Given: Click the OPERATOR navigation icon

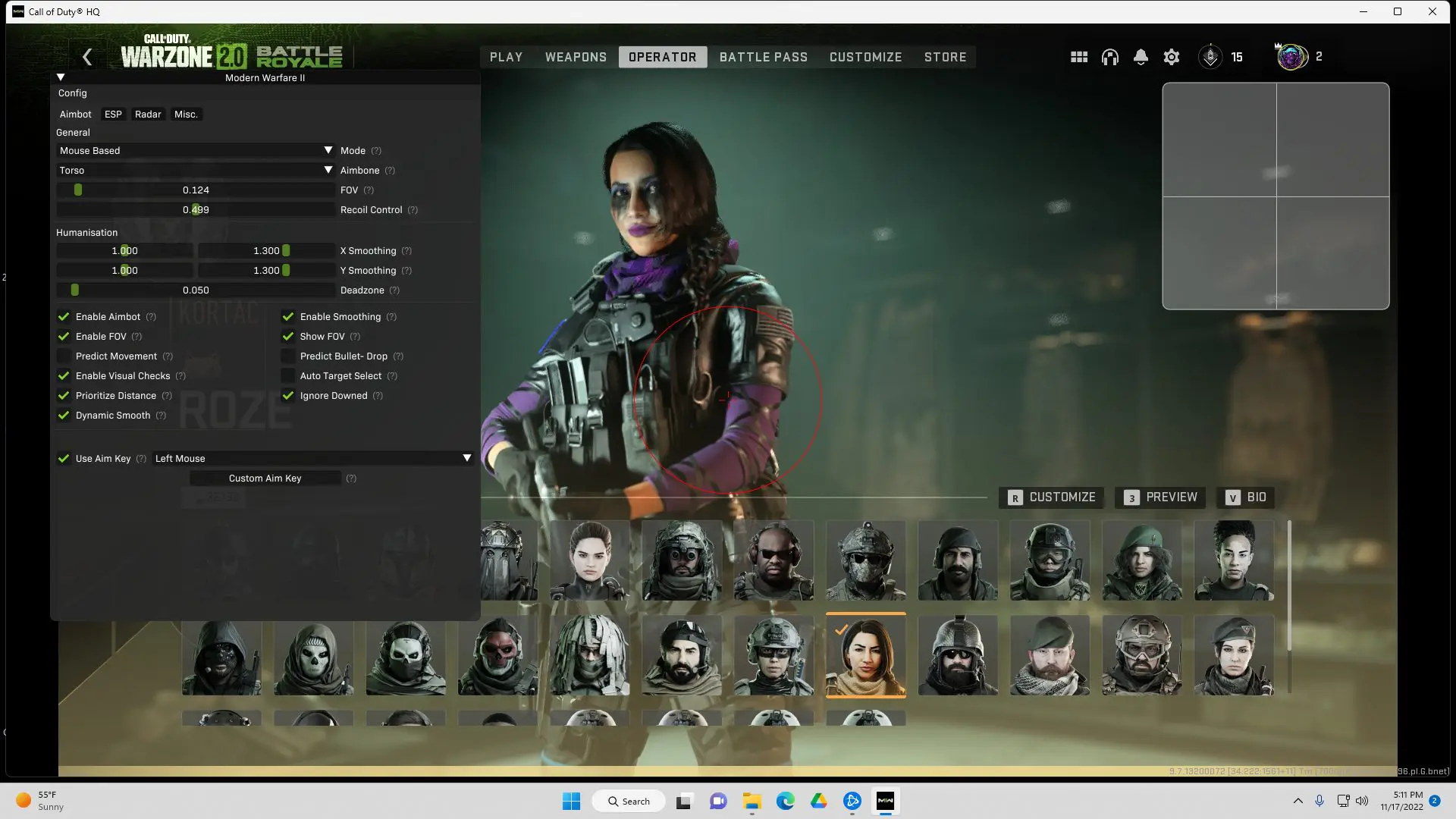Looking at the screenshot, I should (x=663, y=57).
